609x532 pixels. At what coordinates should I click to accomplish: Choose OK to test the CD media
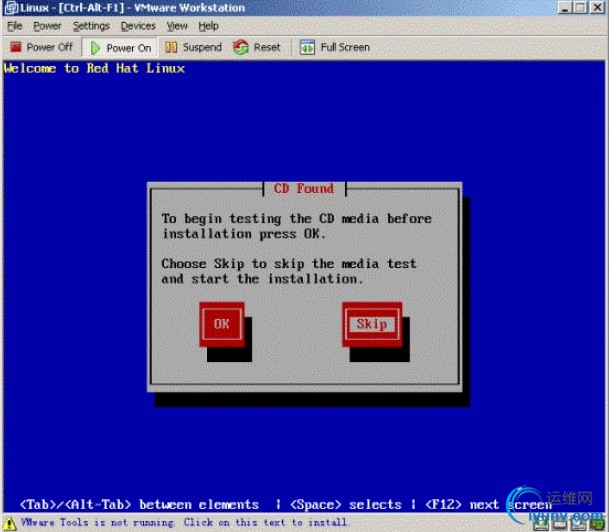[x=222, y=324]
